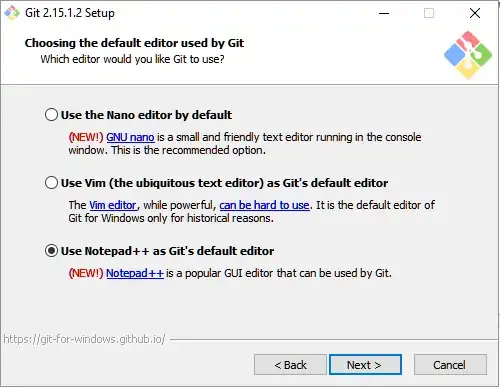Select the Nano editor radio button circle

51,115
